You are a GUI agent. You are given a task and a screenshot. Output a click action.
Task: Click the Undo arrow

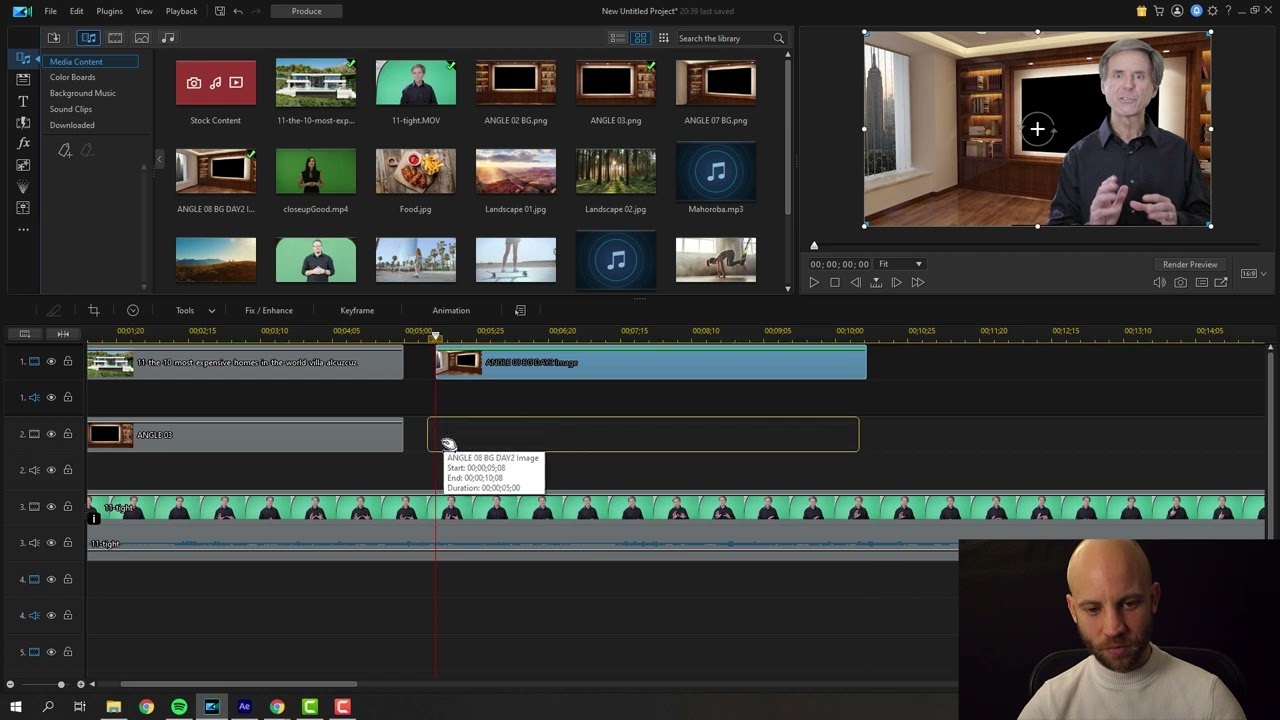tap(238, 11)
